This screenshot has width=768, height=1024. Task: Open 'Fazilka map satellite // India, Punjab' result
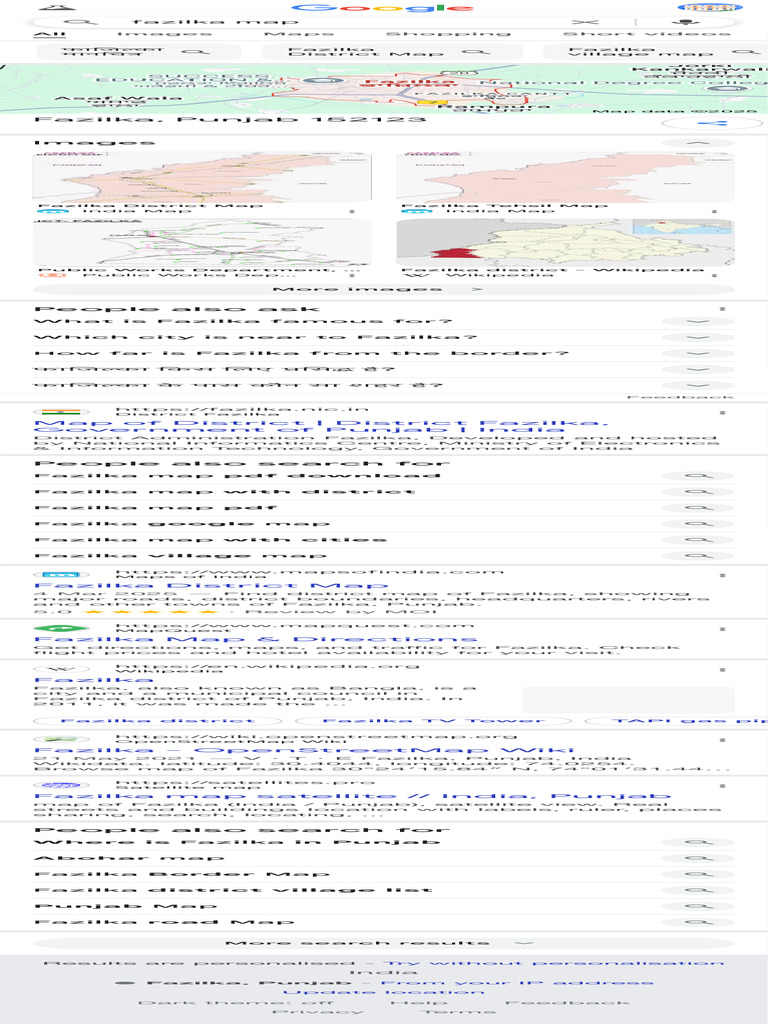click(352, 796)
